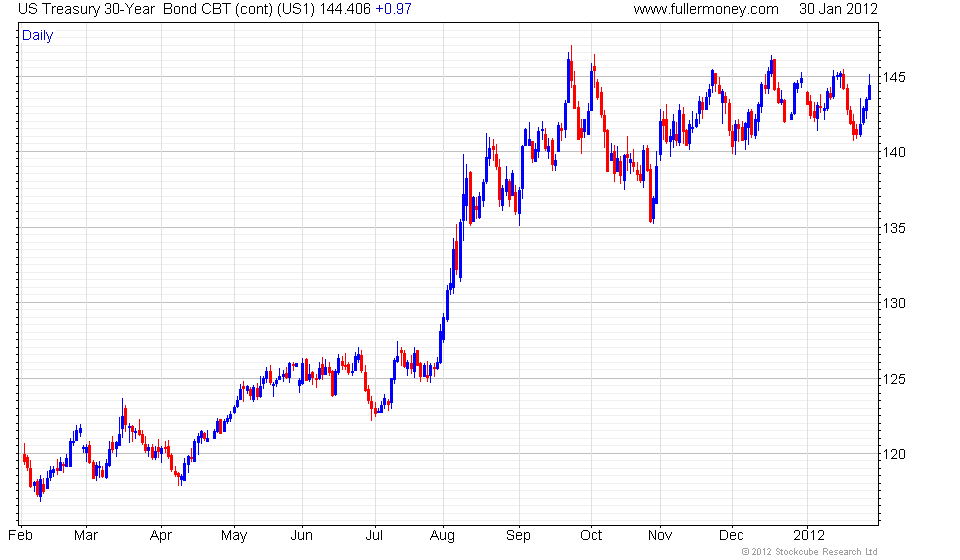Click the last price '144.406'
960x560 pixels.
345,9
